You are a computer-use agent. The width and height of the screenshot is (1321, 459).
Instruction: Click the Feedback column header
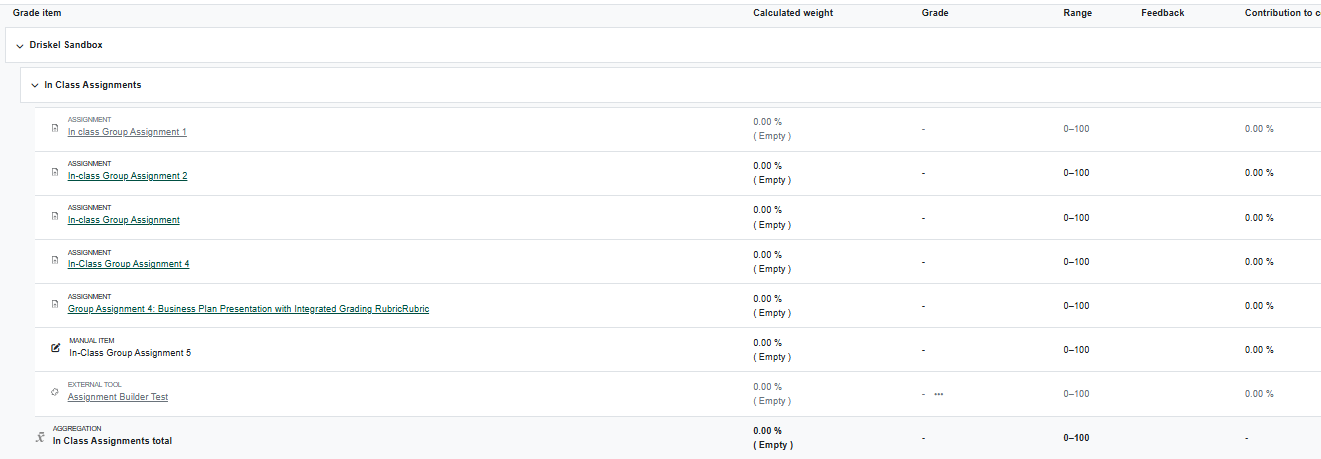(x=1162, y=13)
